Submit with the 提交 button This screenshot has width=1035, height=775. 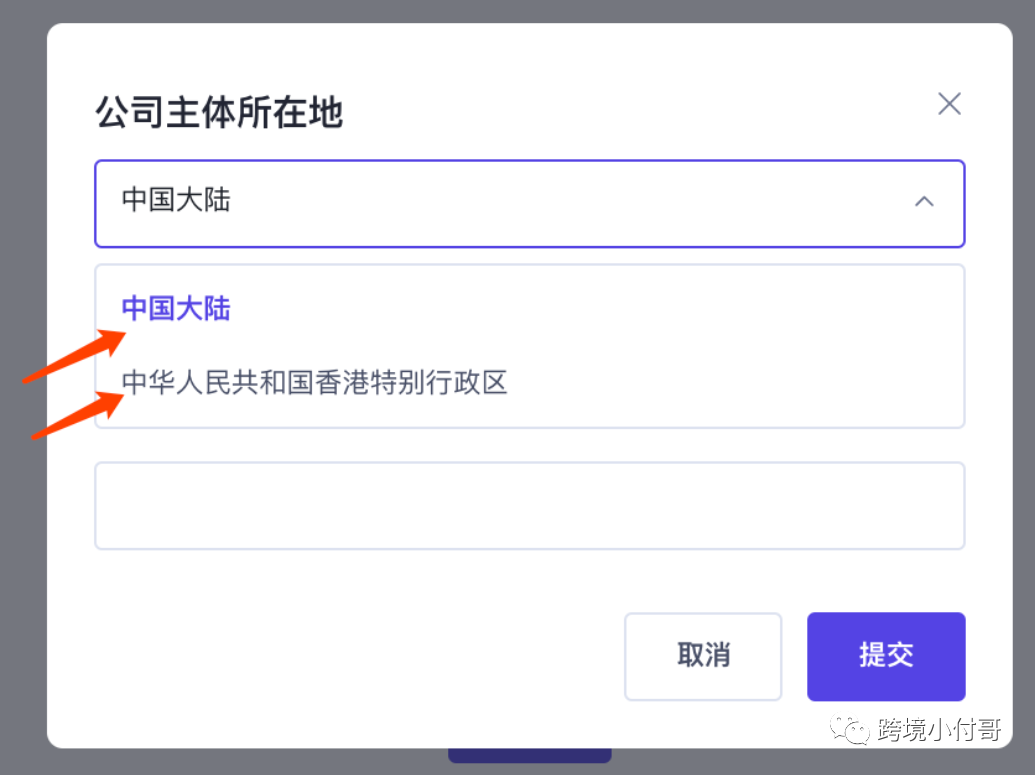[886, 656]
